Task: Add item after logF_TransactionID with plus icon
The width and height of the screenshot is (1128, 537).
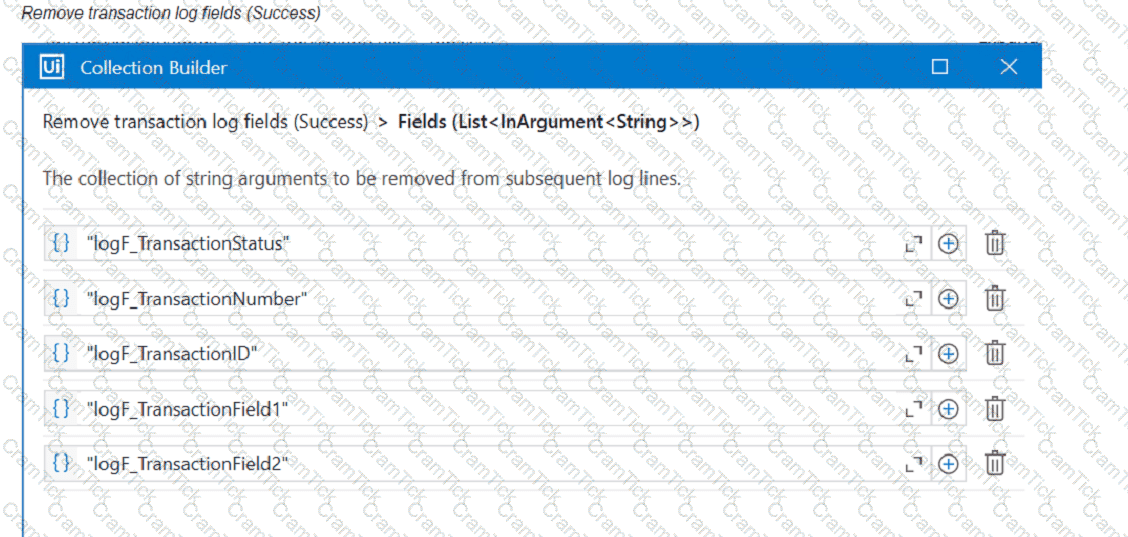Action: [949, 354]
